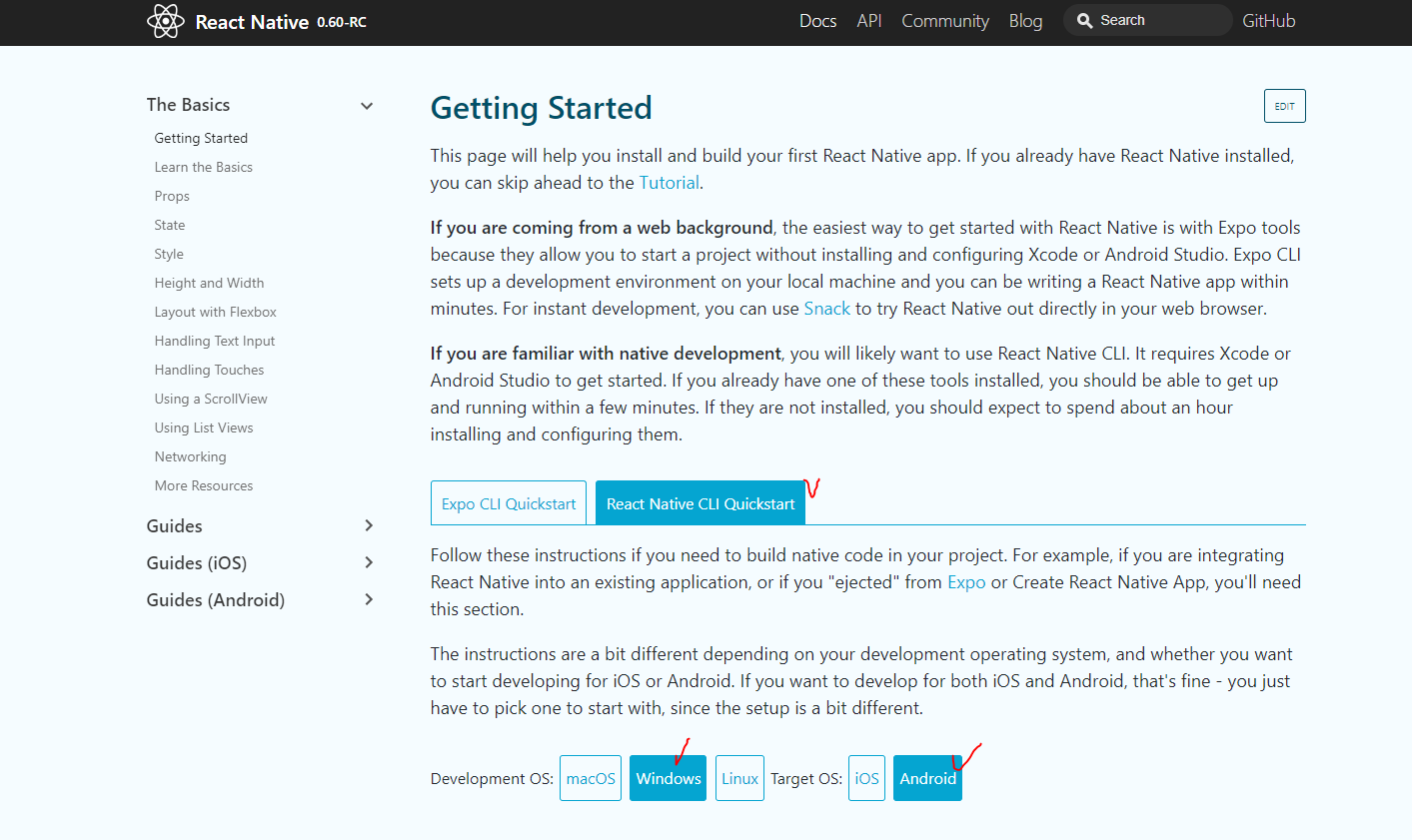Open Layout with Flexbox page
Screen dimensions: 1412x840
pyautogui.click(x=215, y=312)
